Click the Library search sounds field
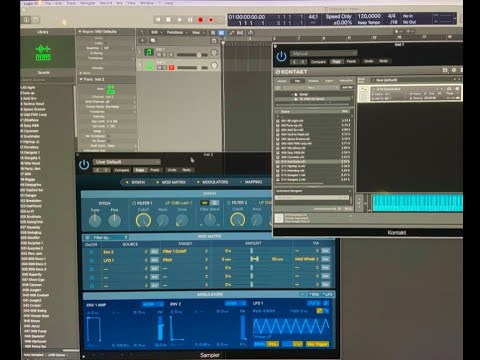This screenshot has width=480, height=360. [47, 80]
